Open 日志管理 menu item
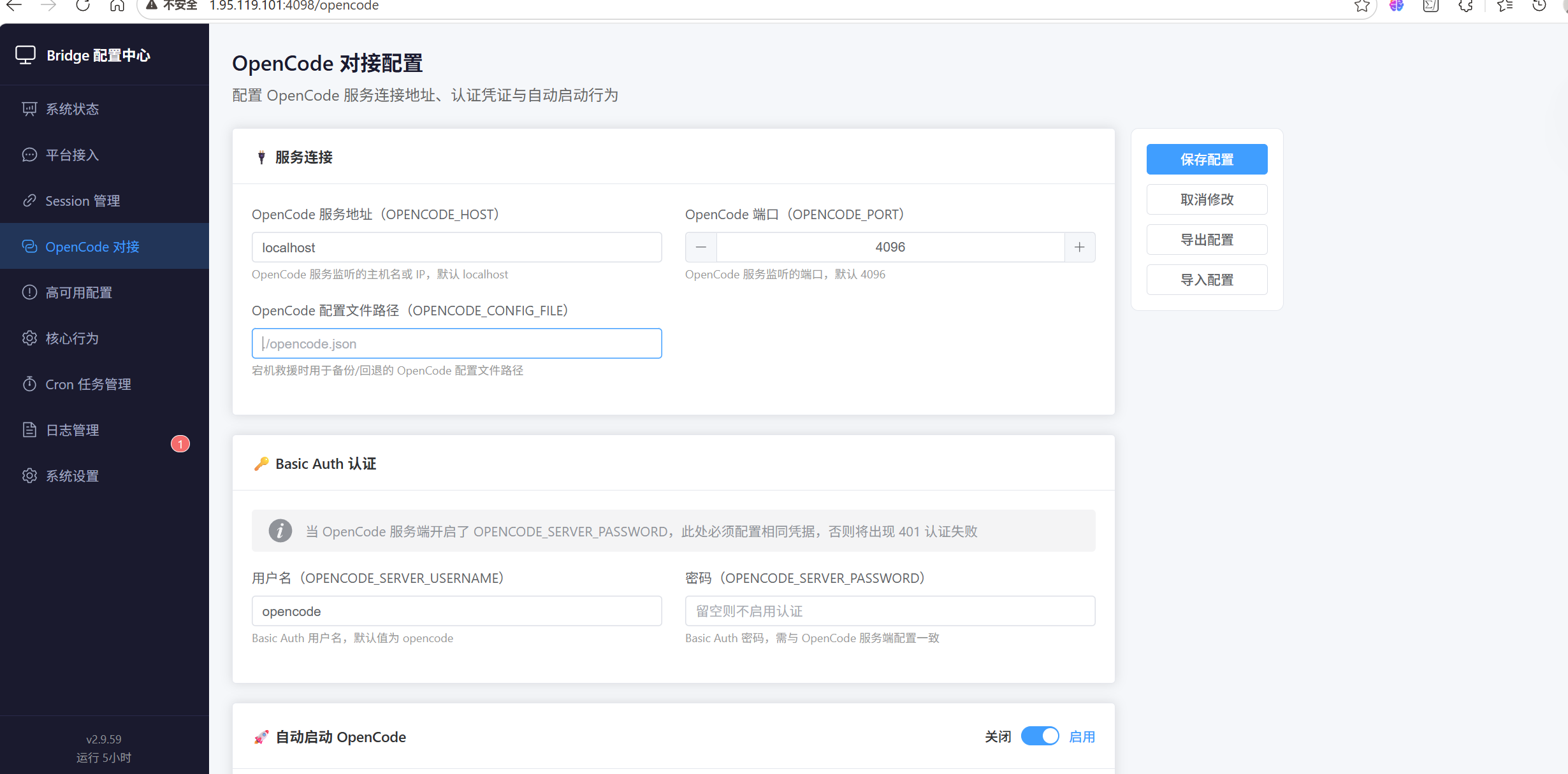This screenshot has width=1568, height=774. (105, 430)
